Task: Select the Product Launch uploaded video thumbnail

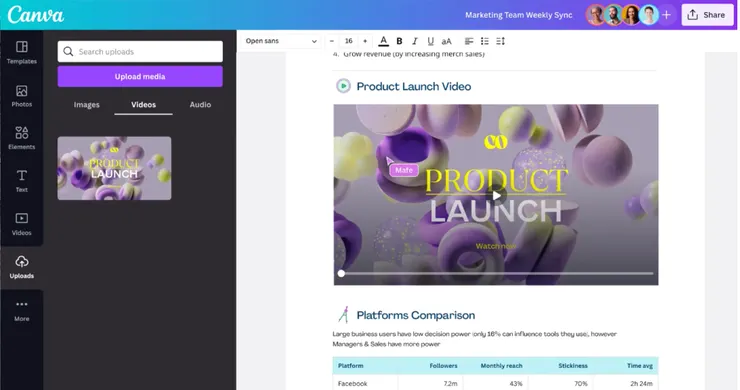Action: (x=114, y=168)
